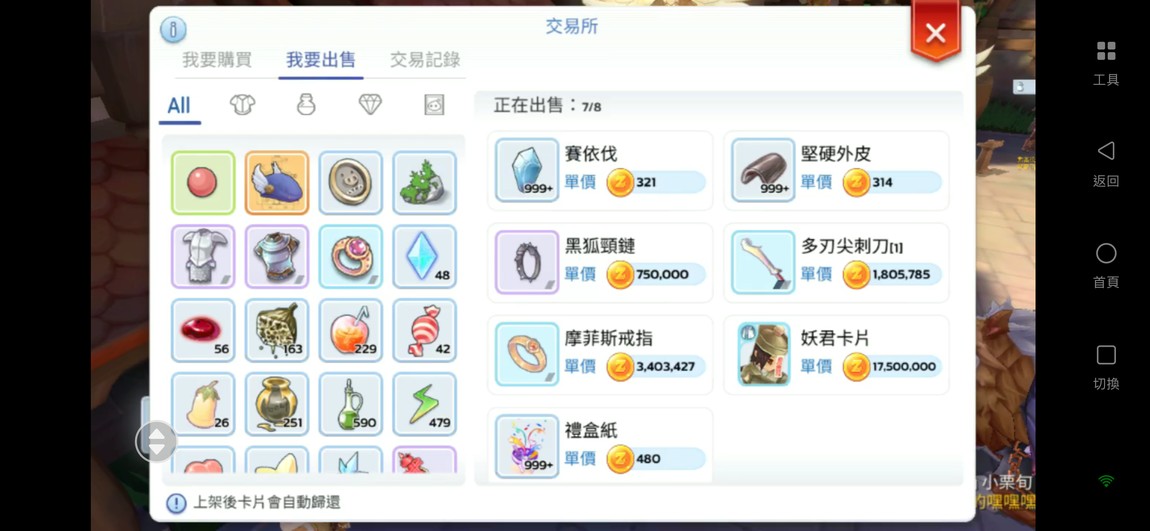The width and height of the screenshot is (1150, 531).
Task: Close the 交易所 window
Action: tap(935, 32)
